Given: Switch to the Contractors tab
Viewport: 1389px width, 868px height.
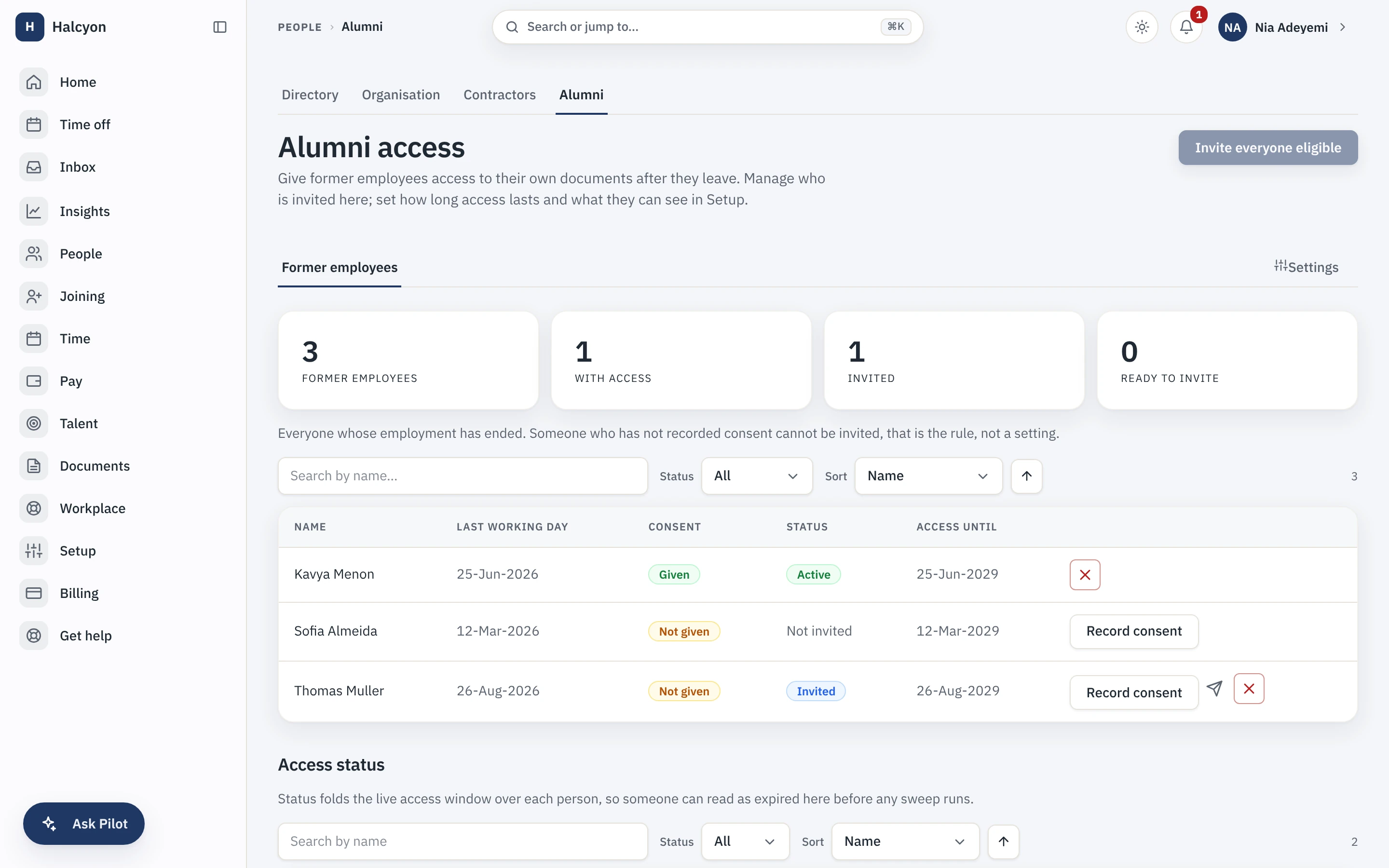Looking at the screenshot, I should point(499,95).
